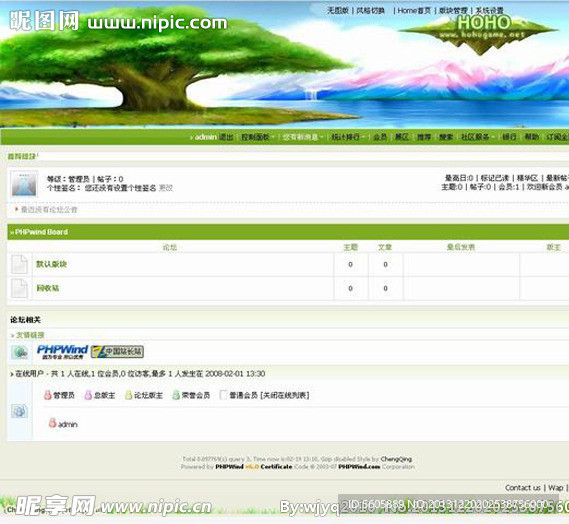The width and height of the screenshot is (569, 524).
Task: Open 系统设置 system settings
Action: 489,11
